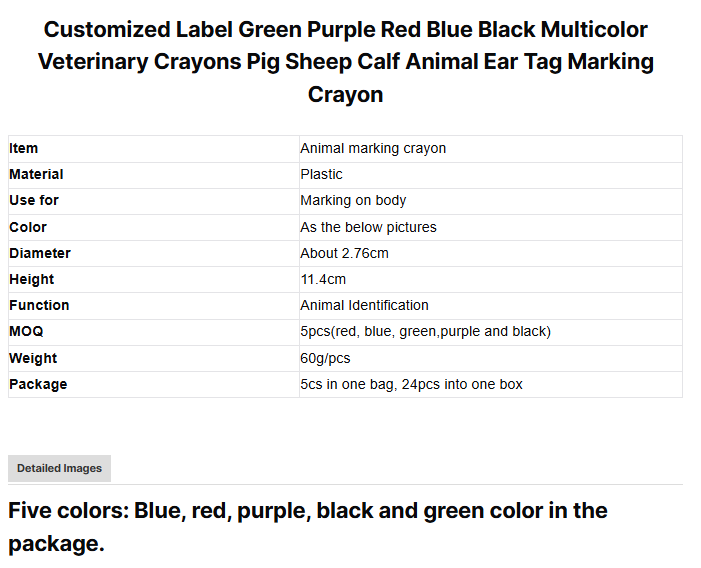Viewport: 701px width, 568px height.
Task: Select the 'Animal Identification' cell
Action: point(364,305)
